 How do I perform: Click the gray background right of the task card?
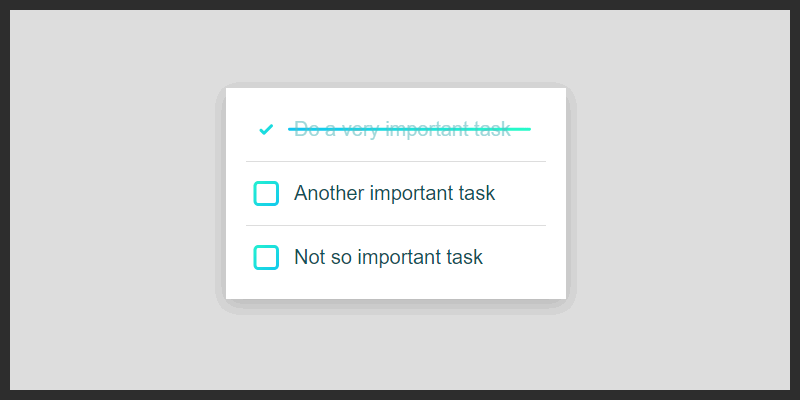[x=680, y=200]
